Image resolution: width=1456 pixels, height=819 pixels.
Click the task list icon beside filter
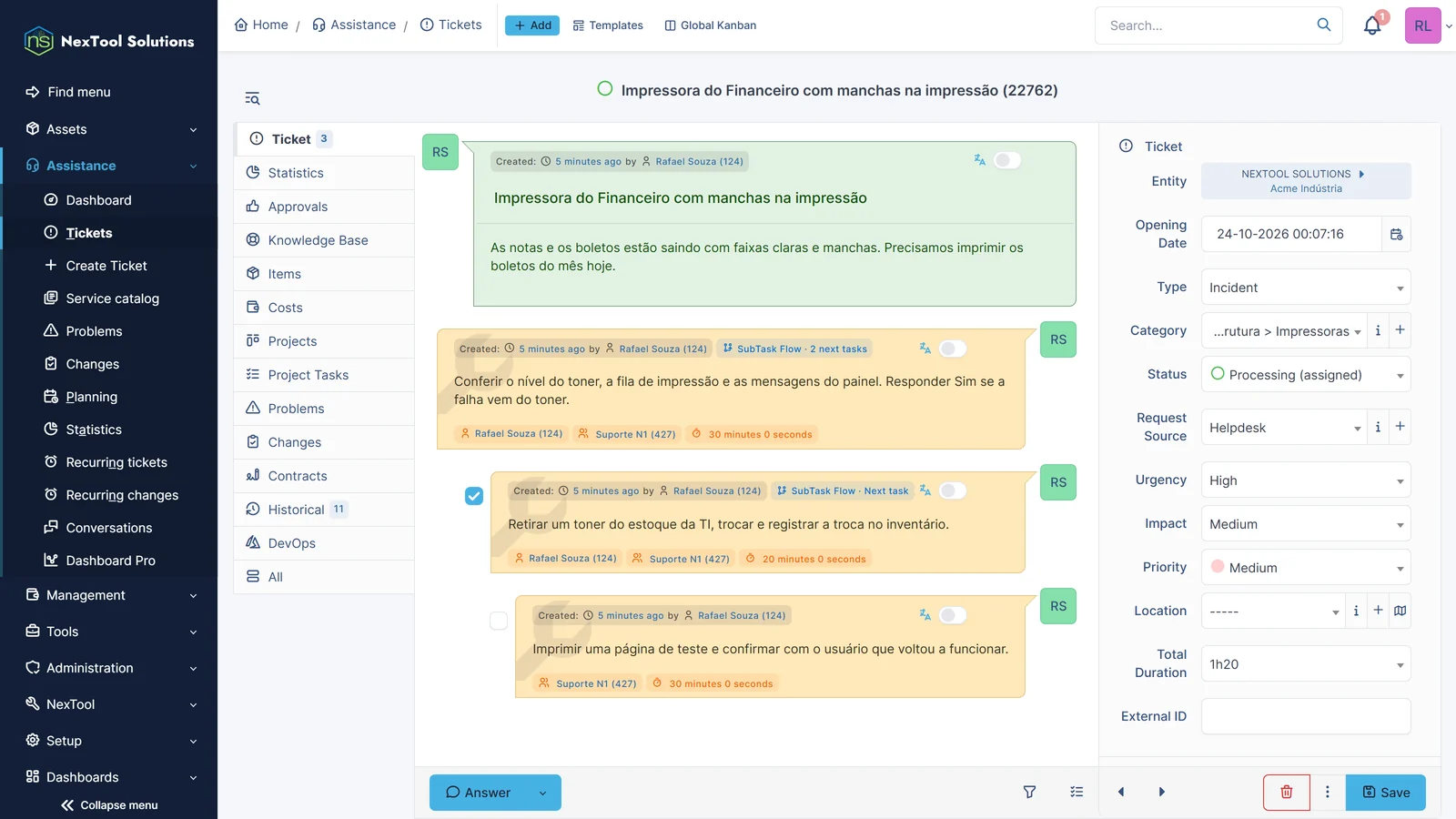pos(1077,792)
